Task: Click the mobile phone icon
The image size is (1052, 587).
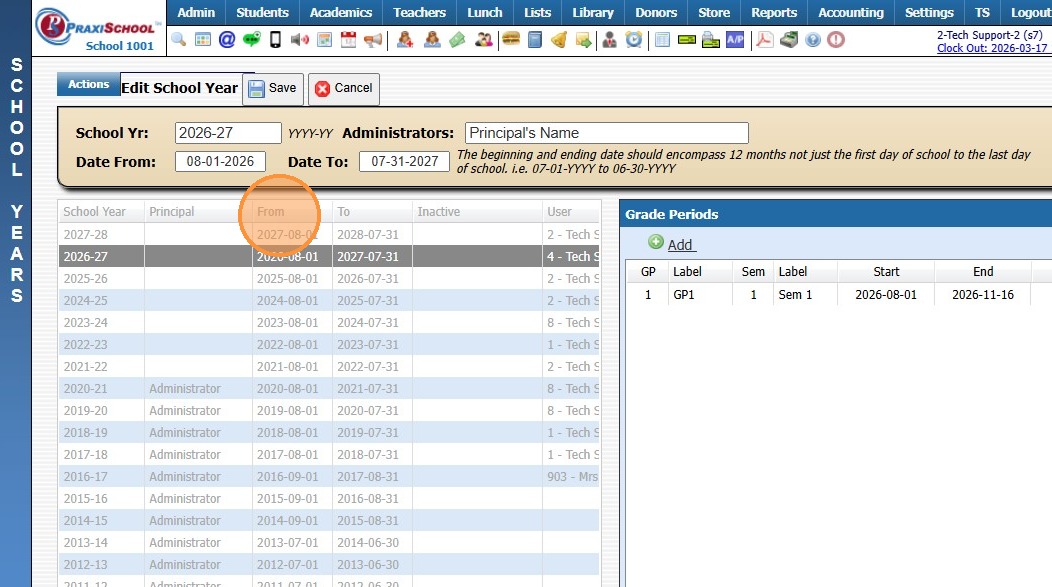Action: 275,40
